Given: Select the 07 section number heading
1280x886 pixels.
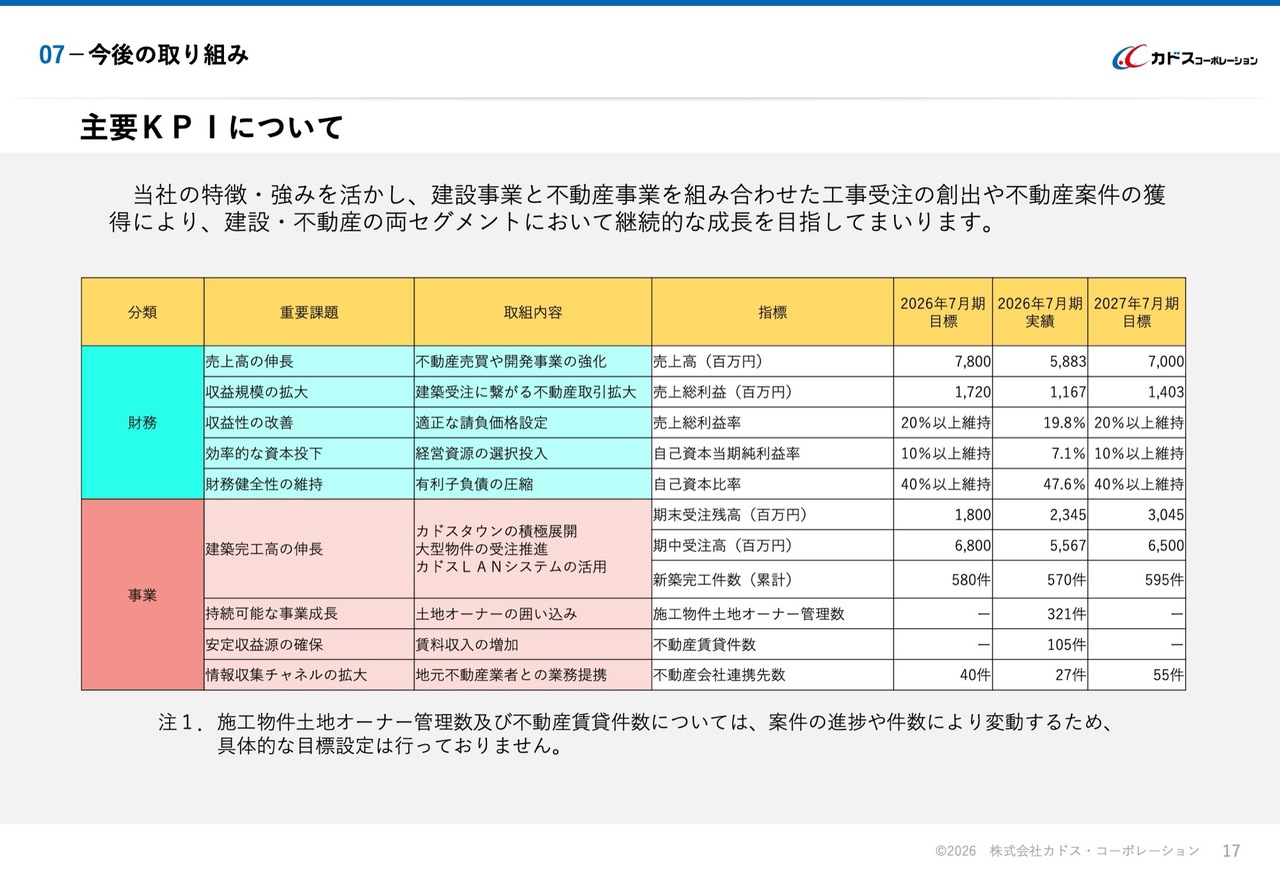Looking at the screenshot, I should click(51, 56).
